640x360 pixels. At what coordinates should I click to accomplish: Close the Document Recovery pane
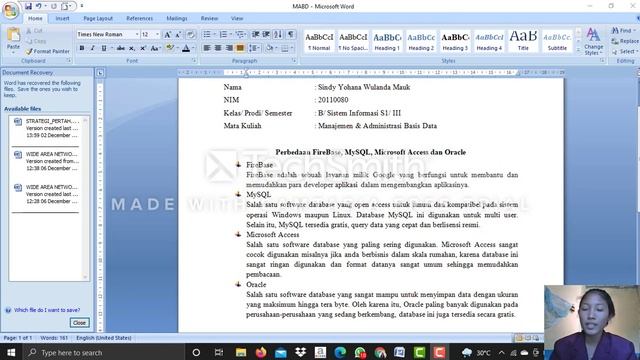79,323
